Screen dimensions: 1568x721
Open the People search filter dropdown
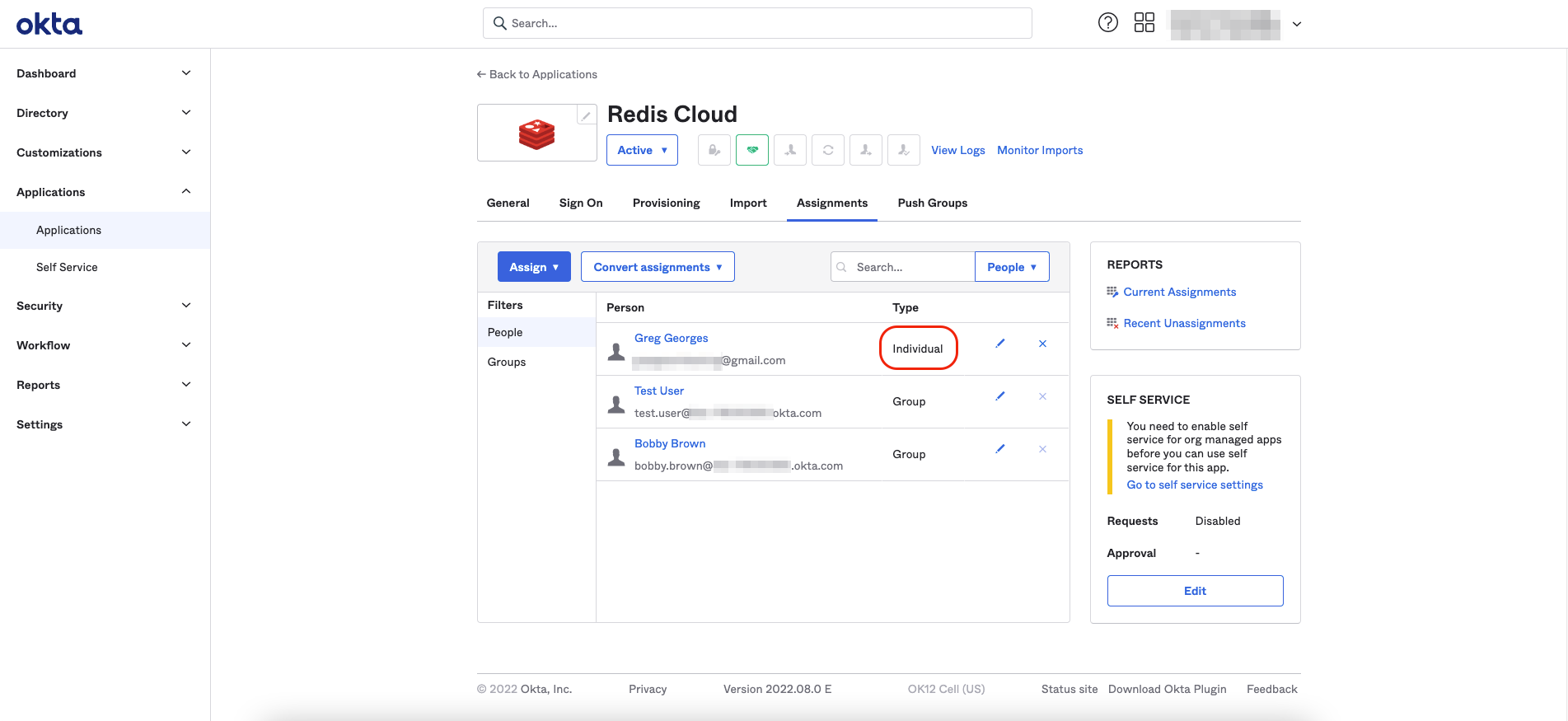1011,267
